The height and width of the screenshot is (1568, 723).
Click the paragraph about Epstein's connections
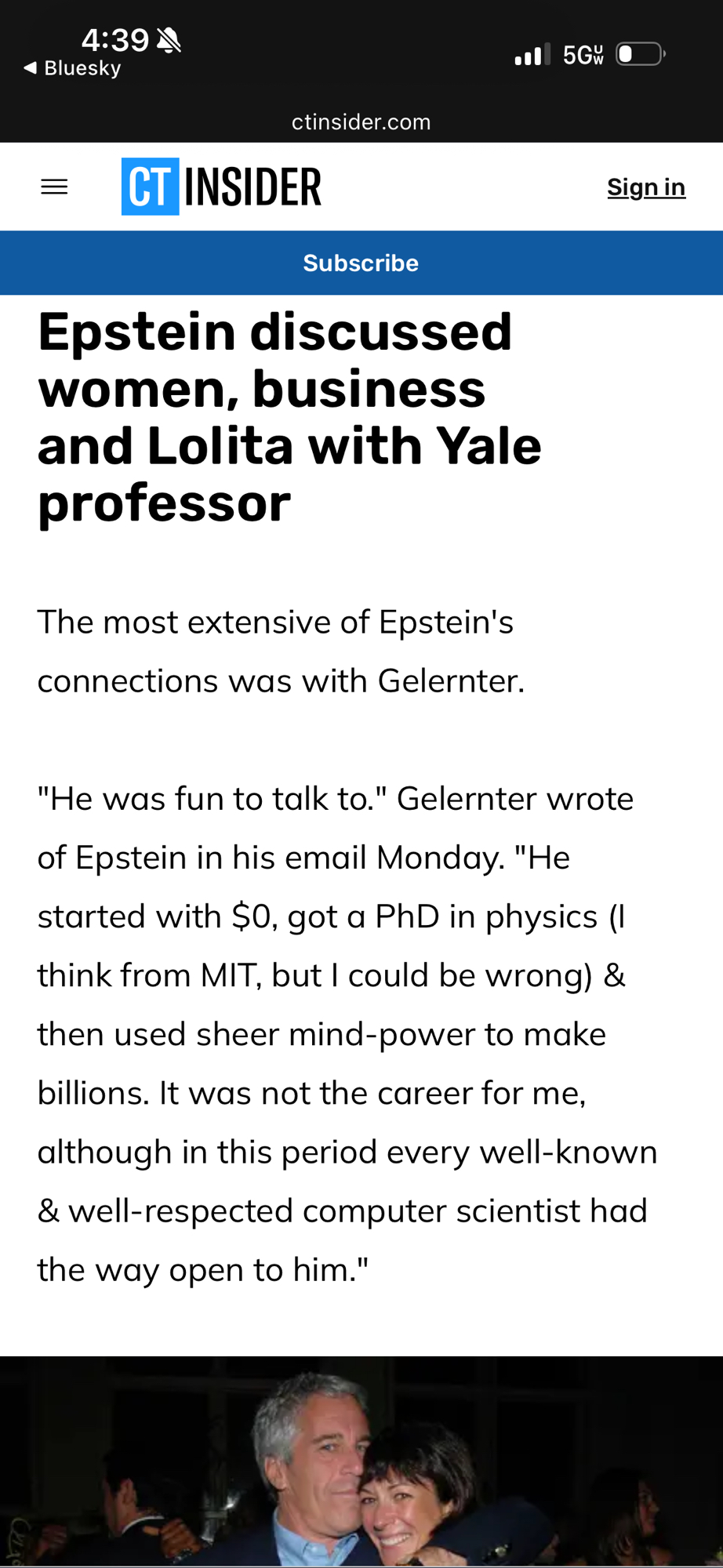click(x=281, y=652)
